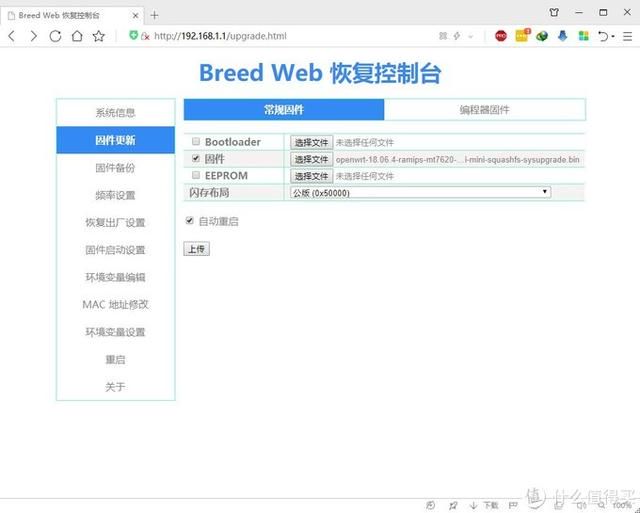Select 固件更新 in sidebar
Image resolution: width=640 pixels, height=513 pixels.
tap(116, 140)
